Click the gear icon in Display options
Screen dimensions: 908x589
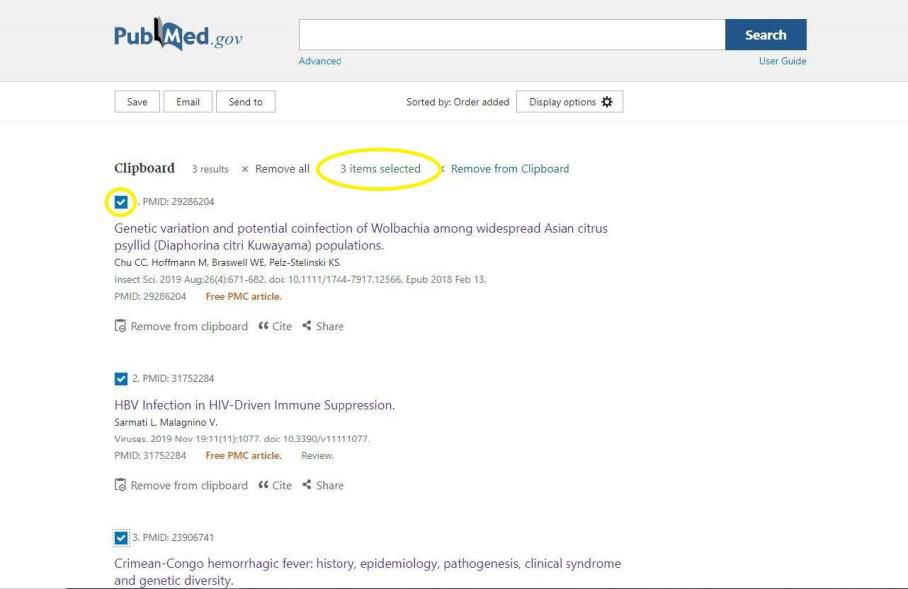click(x=606, y=102)
